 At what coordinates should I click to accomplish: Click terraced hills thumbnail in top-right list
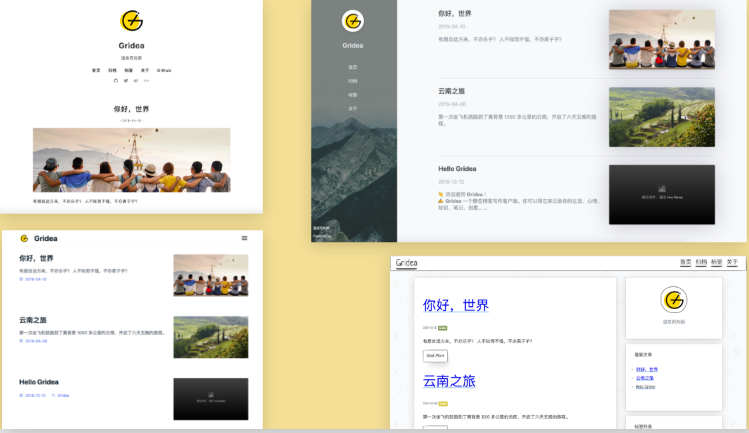(662, 117)
